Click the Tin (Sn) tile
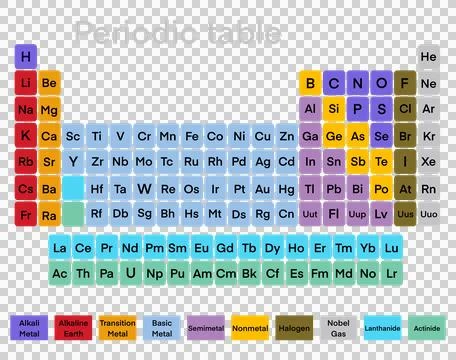The height and width of the screenshot is (360, 456). (334, 162)
